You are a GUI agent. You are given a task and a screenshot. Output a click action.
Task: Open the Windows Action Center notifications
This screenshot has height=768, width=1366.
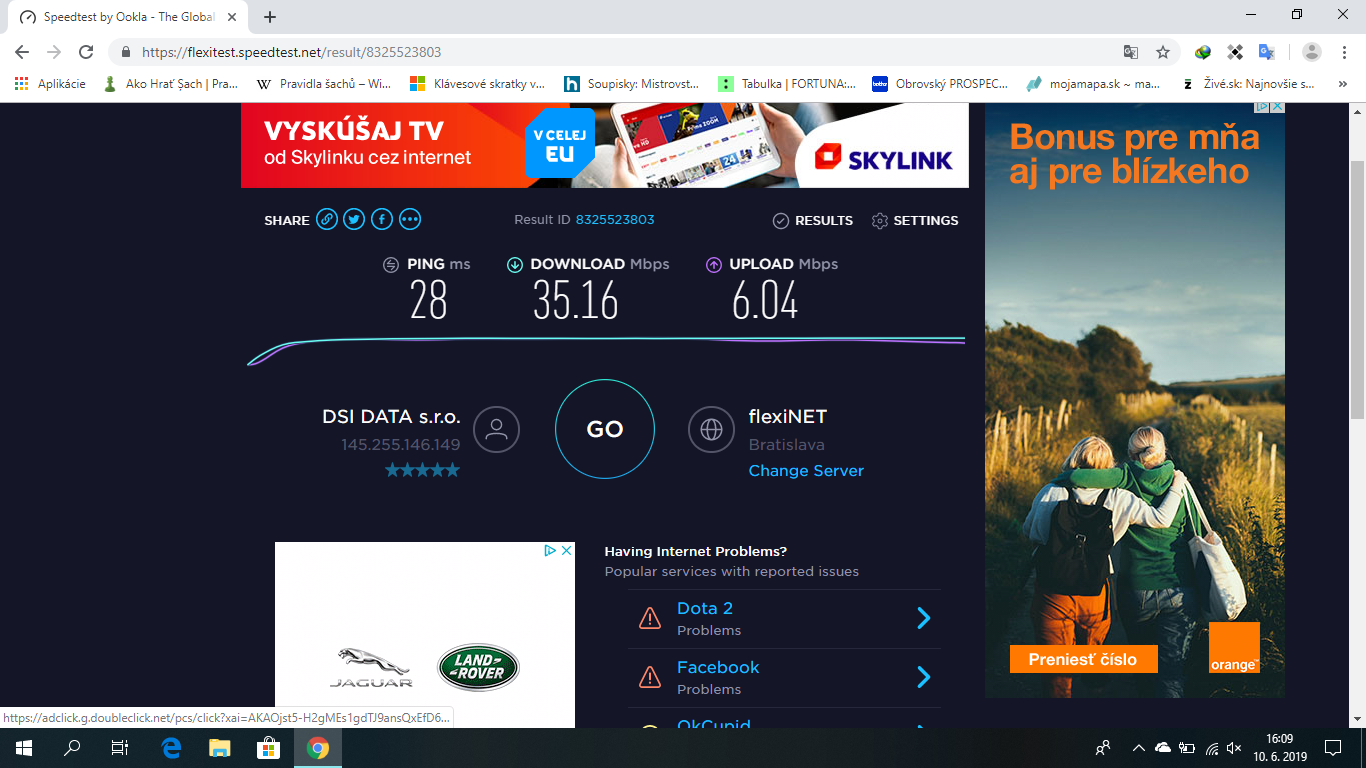[1332, 748]
